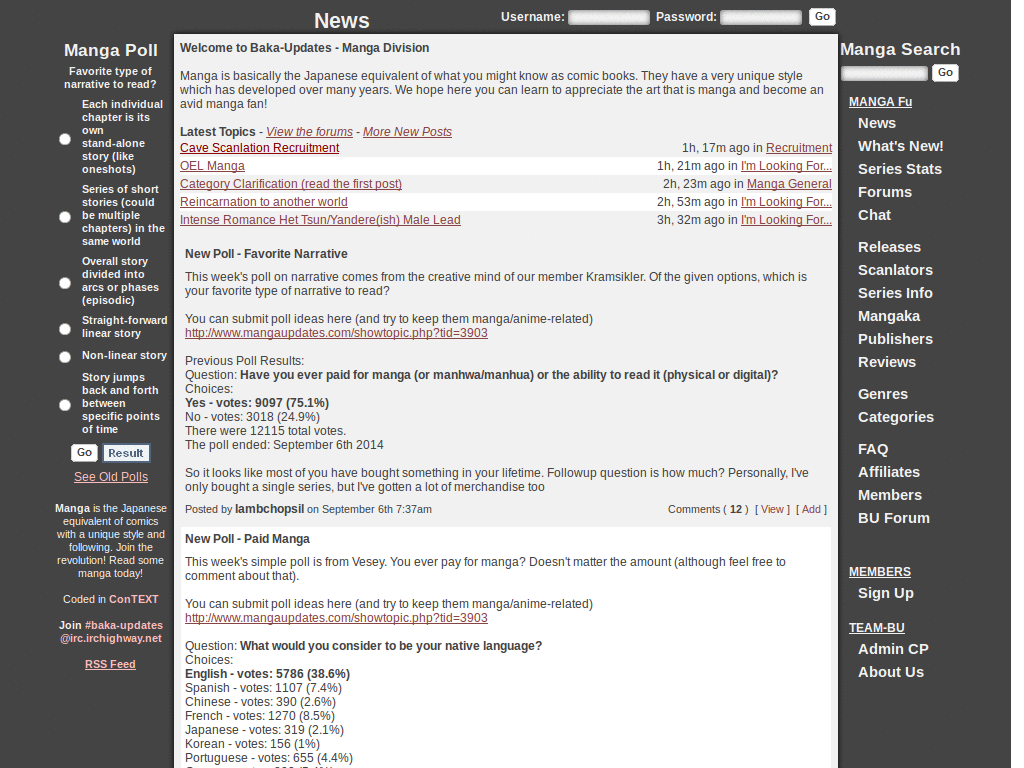1024x768 pixels.
Task: Open 'More New Posts' link
Action: click(408, 132)
